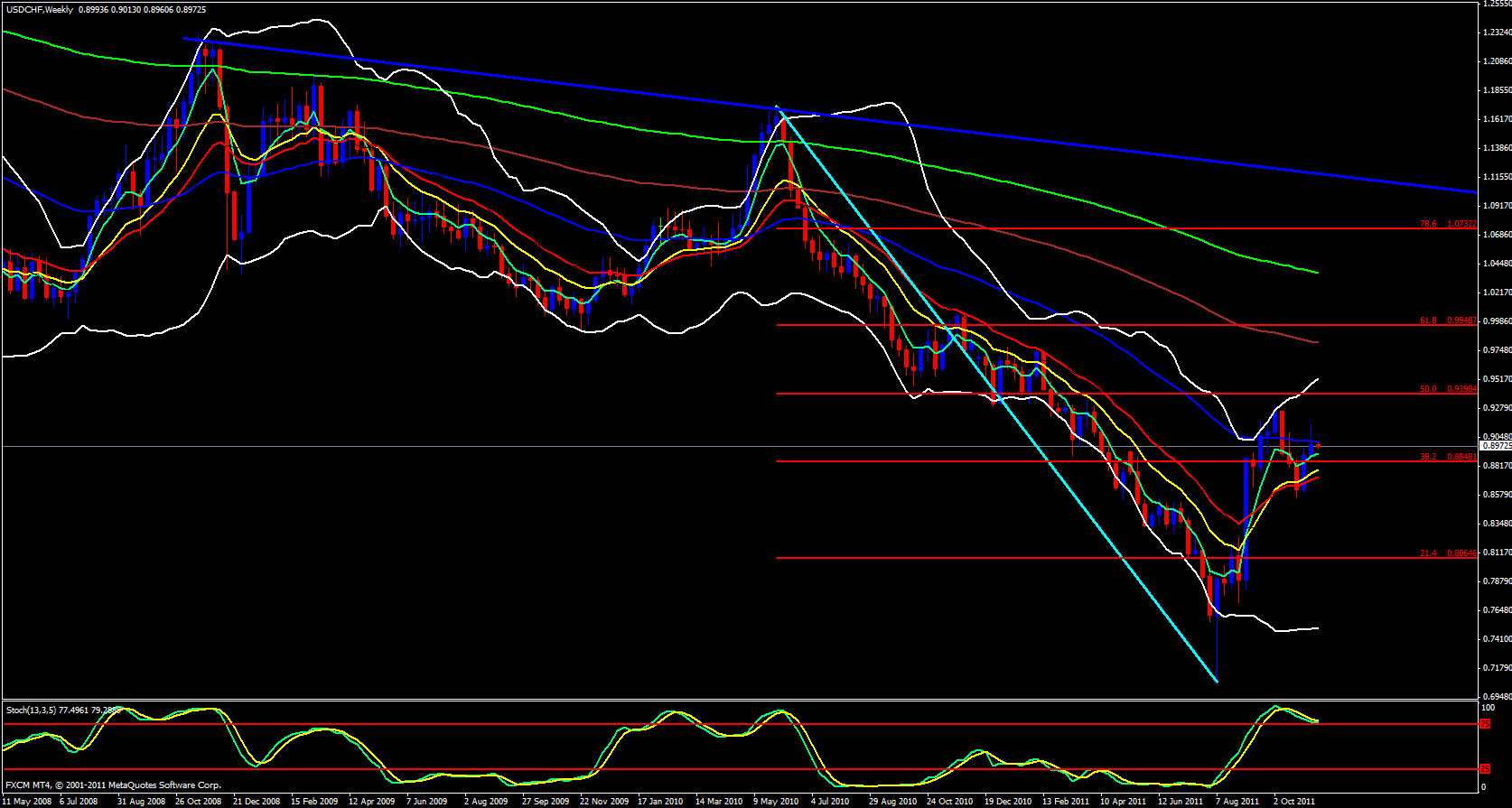Click the 19 Dec 2010 date label
This screenshot has height=808, width=1512.
click(x=1007, y=802)
